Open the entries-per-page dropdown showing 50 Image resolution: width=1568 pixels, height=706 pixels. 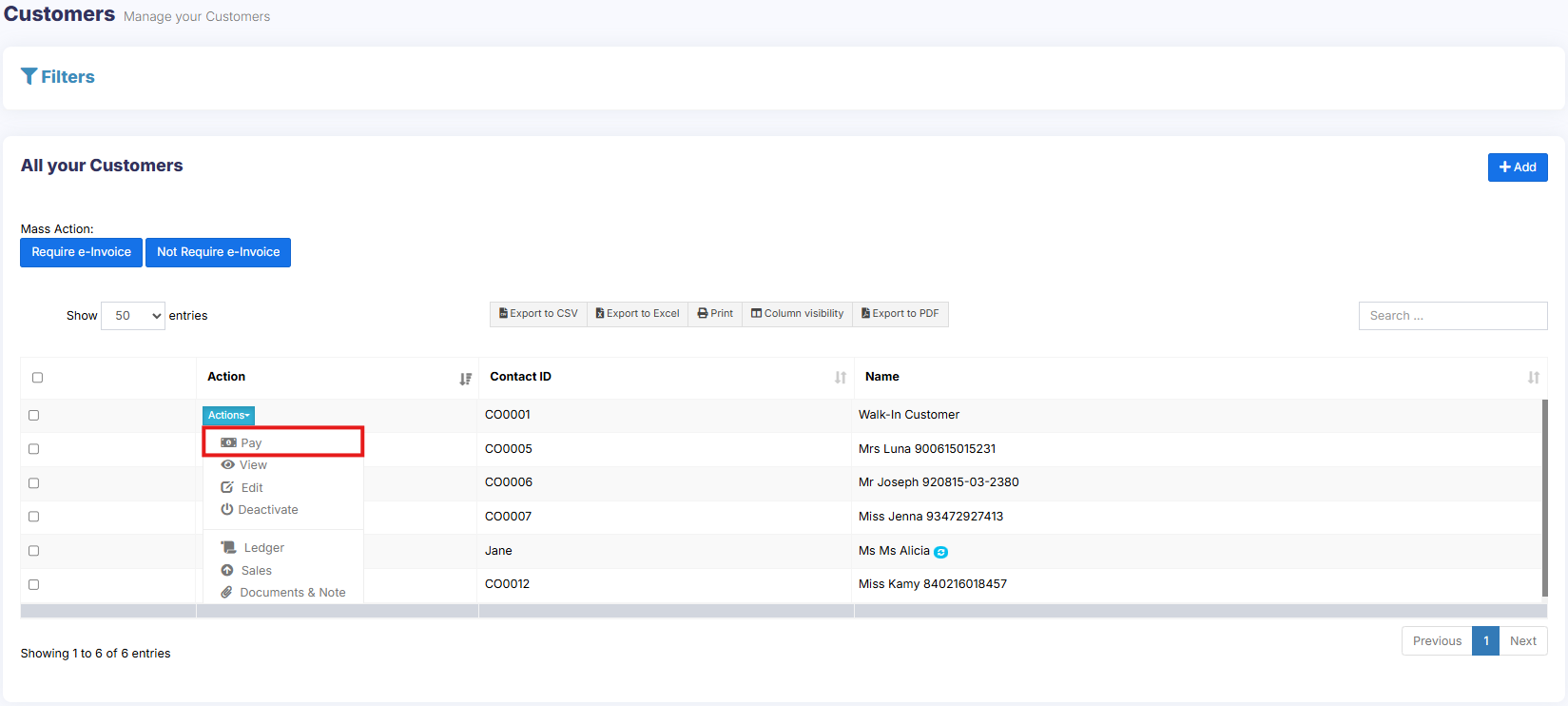pyautogui.click(x=133, y=316)
